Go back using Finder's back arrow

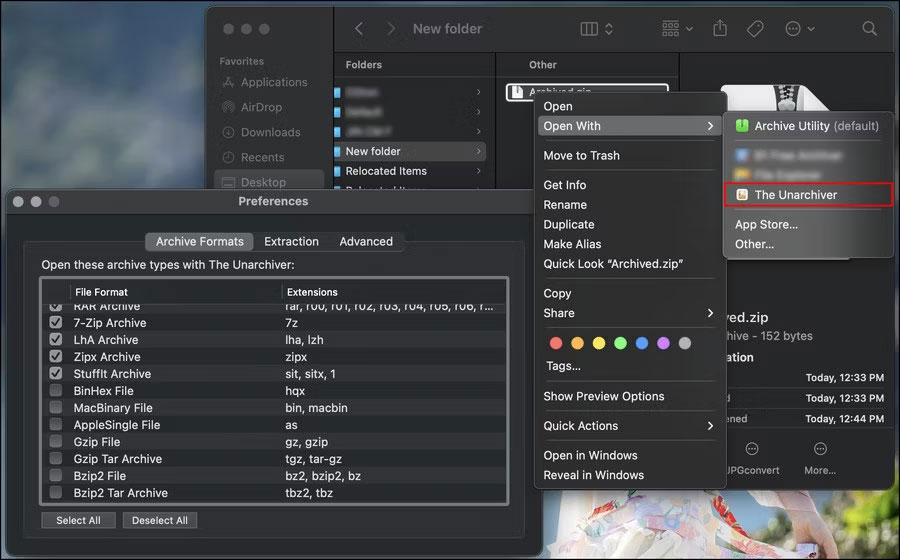click(359, 29)
